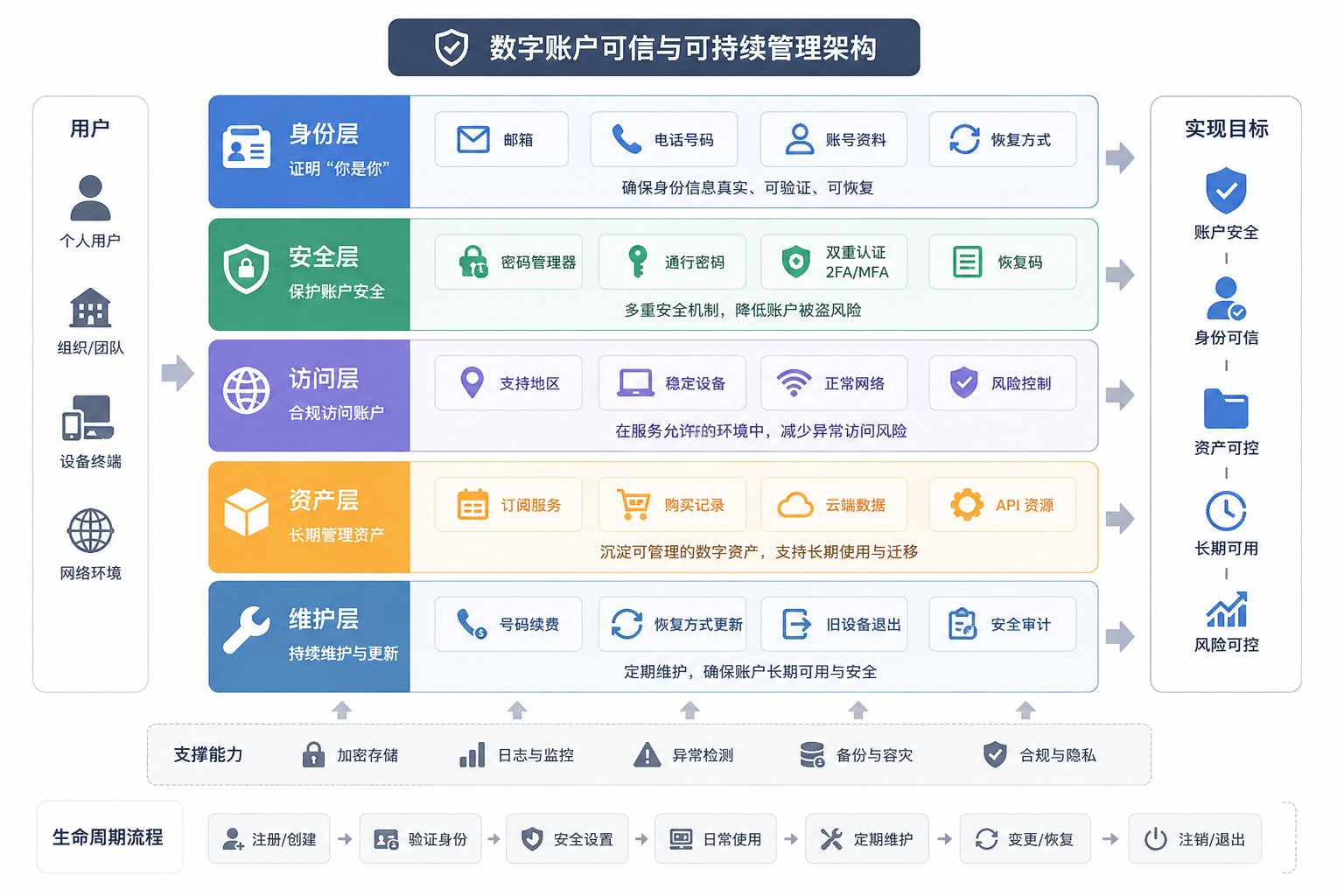Select the 变更/恢复 lifecycle step

click(x=1025, y=839)
